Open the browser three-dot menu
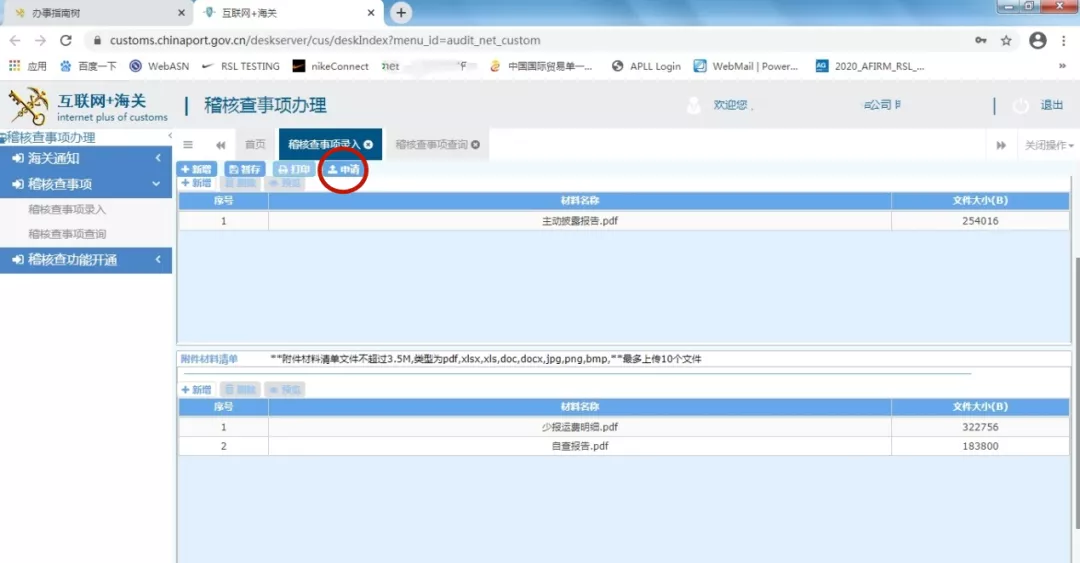This screenshot has width=1080, height=563. click(1064, 41)
